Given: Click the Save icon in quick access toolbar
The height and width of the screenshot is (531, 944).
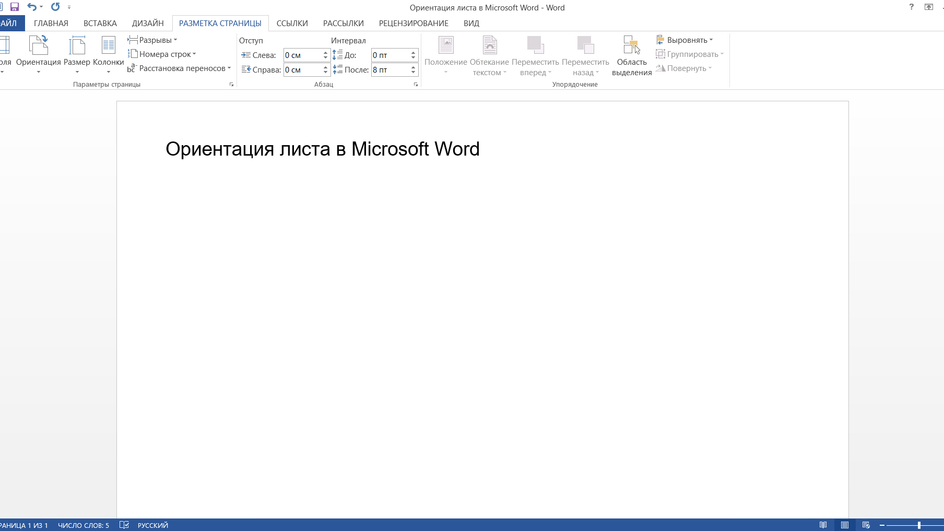Looking at the screenshot, I should (14, 7).
